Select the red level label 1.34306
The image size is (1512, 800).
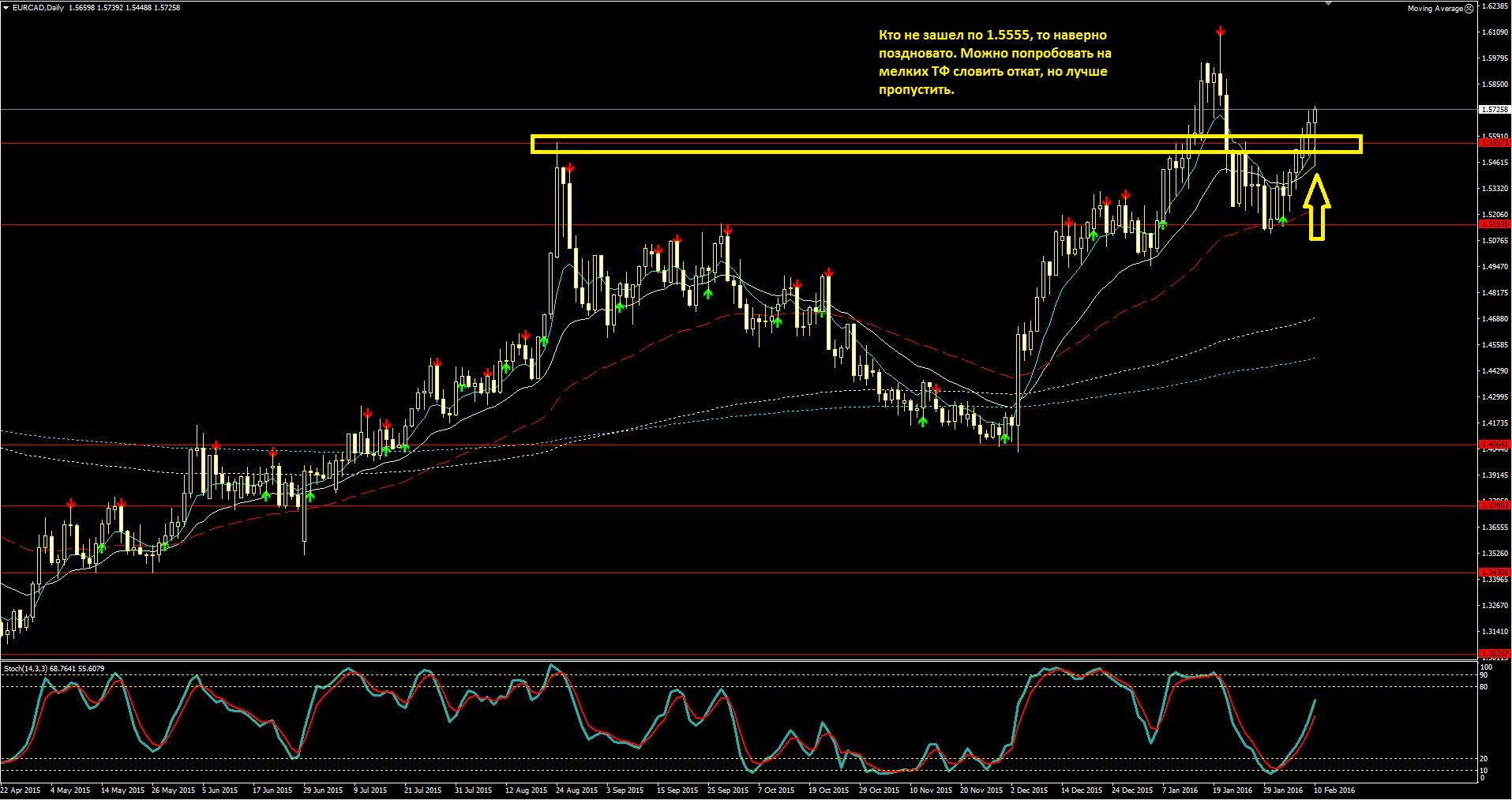tap(1495, 573)
